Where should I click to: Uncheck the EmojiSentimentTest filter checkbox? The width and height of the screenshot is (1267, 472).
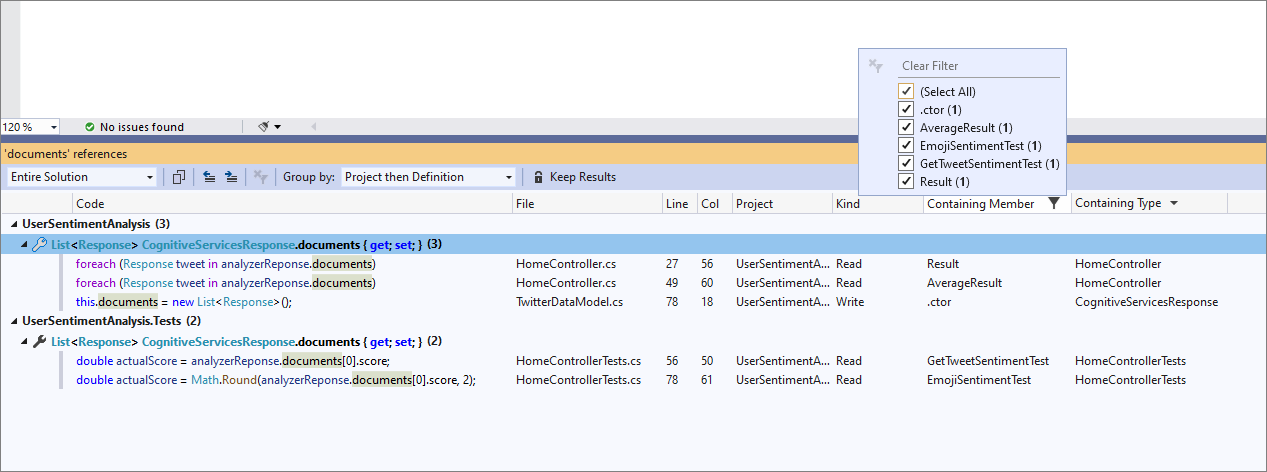click(x=906, y=145)
